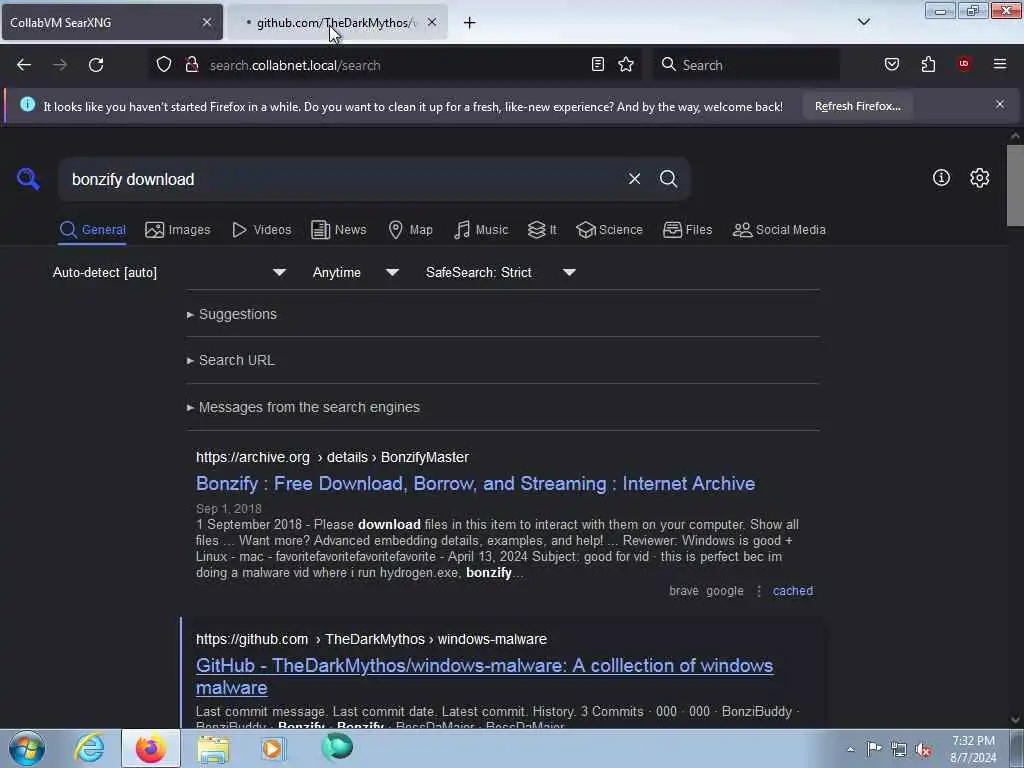Click the Refresh Firefox... button

pyautogui.click(x=857, y=106)
